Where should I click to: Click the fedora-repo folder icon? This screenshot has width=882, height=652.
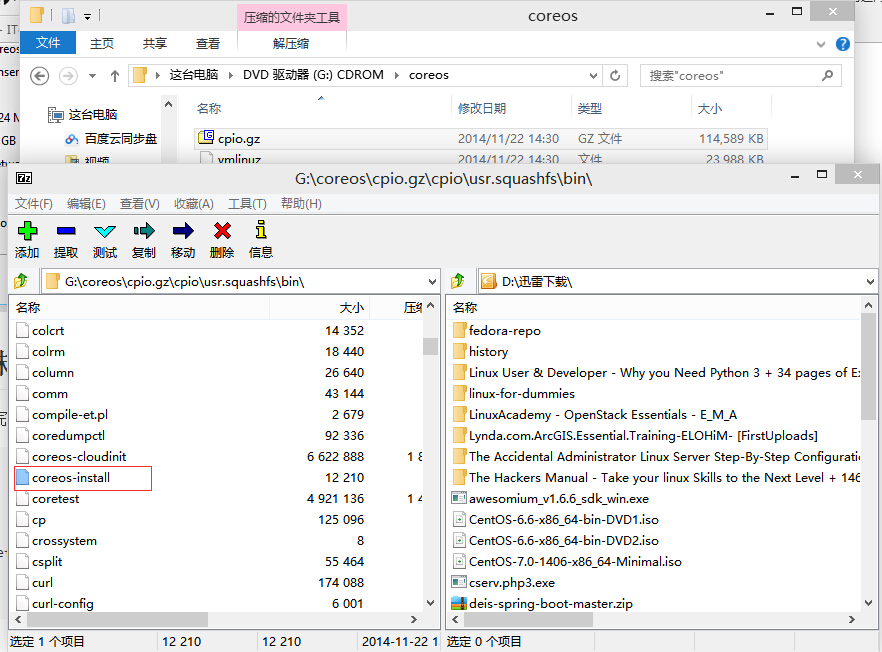460,330
